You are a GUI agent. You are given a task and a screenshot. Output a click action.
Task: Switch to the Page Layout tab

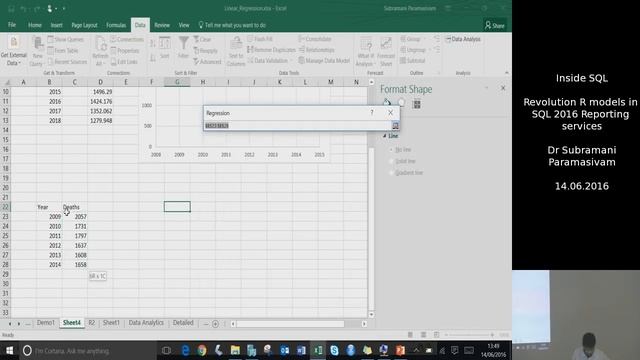click(84, 25)
